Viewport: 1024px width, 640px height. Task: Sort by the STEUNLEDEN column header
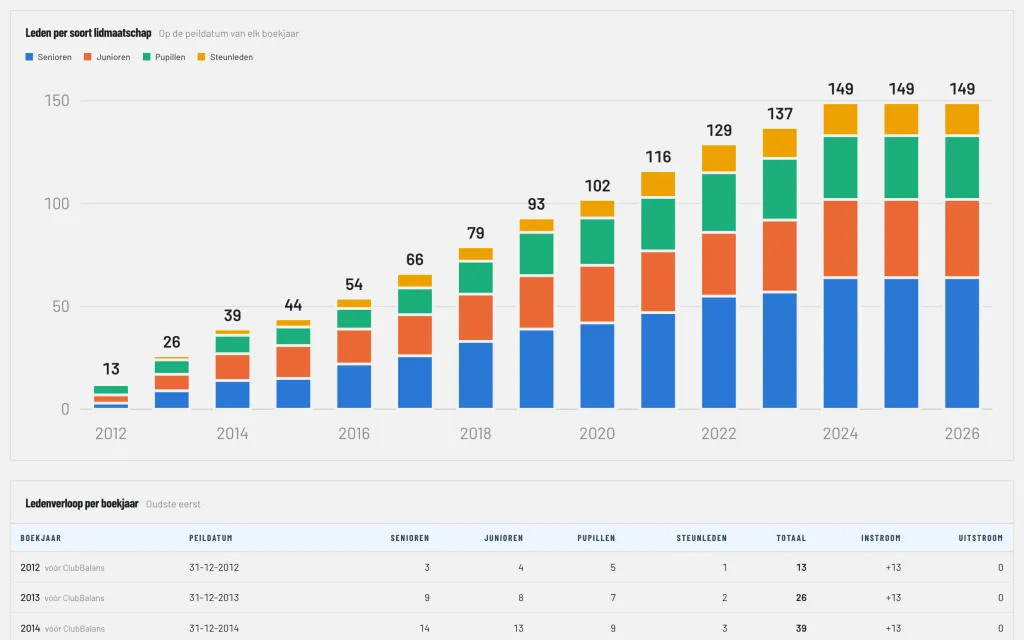[701, 538]
